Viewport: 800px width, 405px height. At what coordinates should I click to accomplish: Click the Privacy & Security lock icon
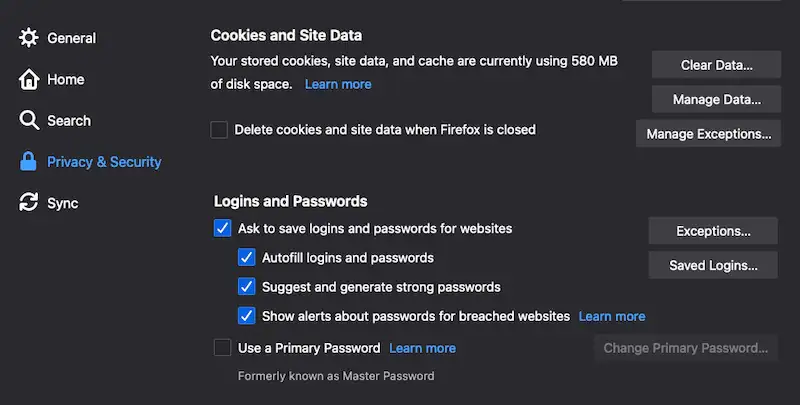pos(29,162)
